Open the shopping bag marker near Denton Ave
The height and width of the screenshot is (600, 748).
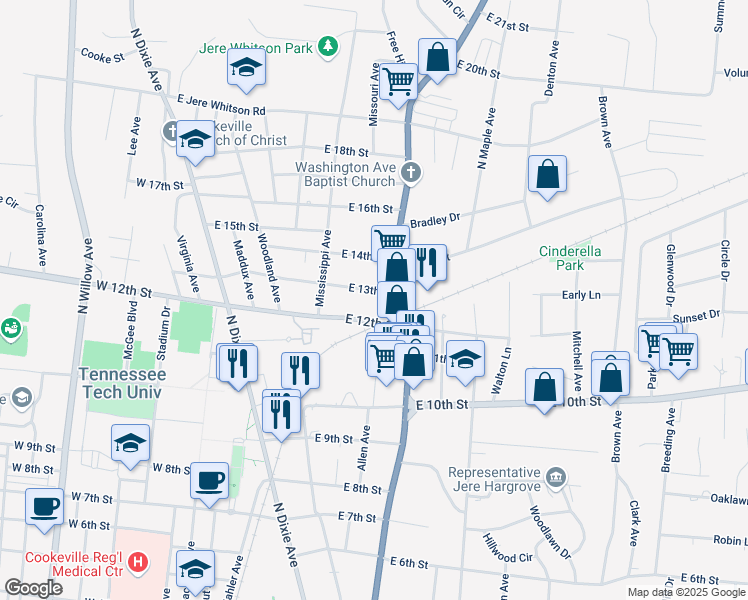[547, 177]
